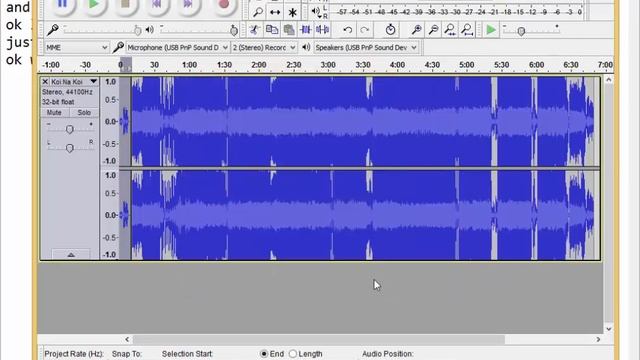This screenshot has width=640, height=360.
Task: Click speaker icon beside playback device
Action: tap(306, 48)
